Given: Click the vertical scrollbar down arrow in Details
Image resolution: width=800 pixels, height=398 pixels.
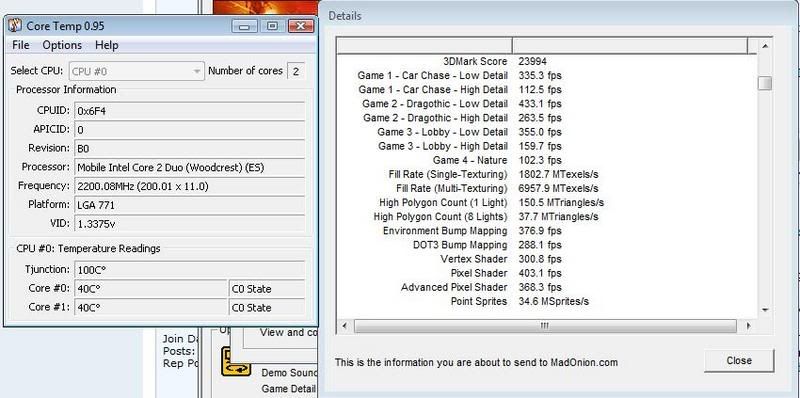Looking at the screenshot, I should click(765, 310).
